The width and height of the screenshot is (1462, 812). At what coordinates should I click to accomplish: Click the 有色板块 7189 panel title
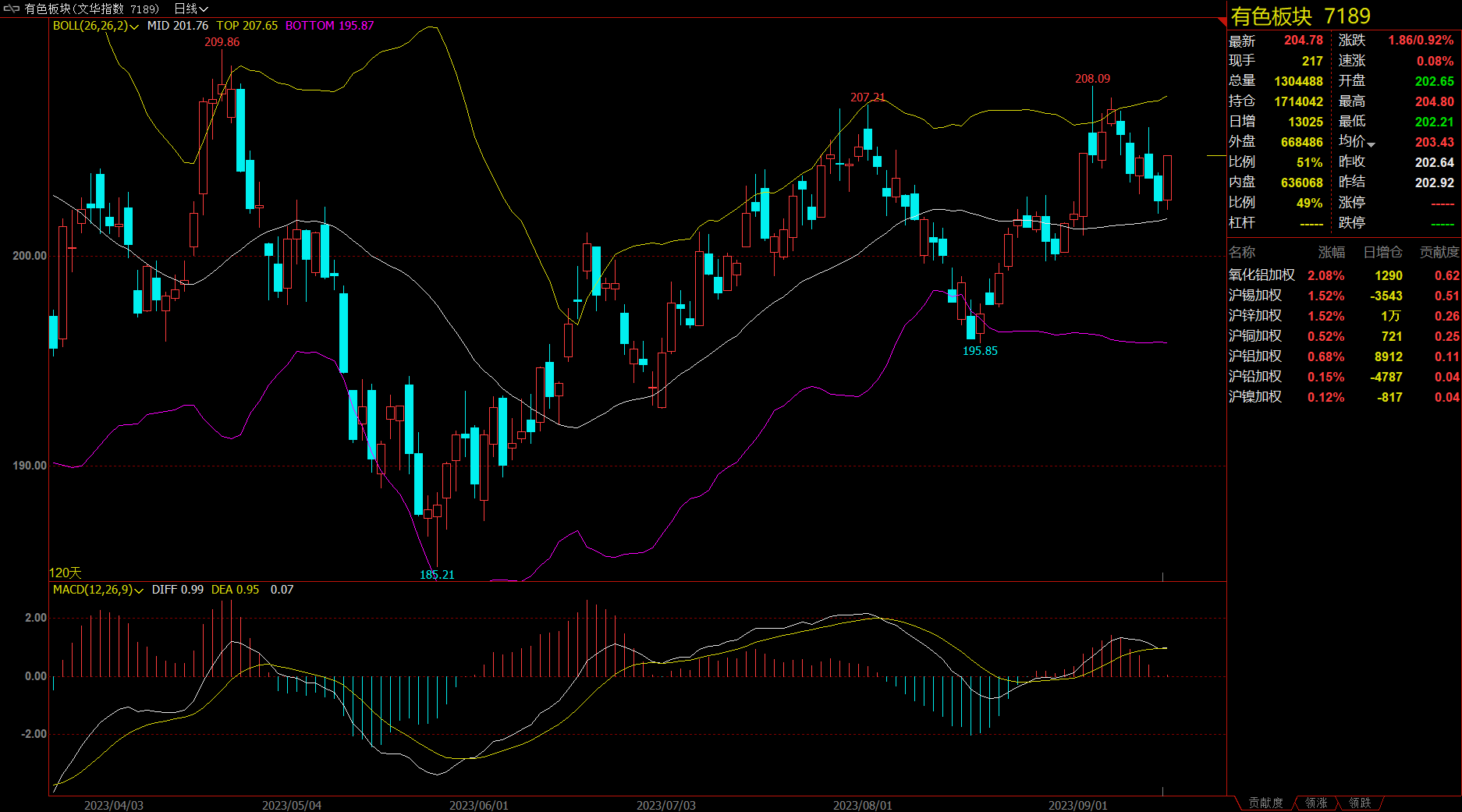[x=1301, y=16]
